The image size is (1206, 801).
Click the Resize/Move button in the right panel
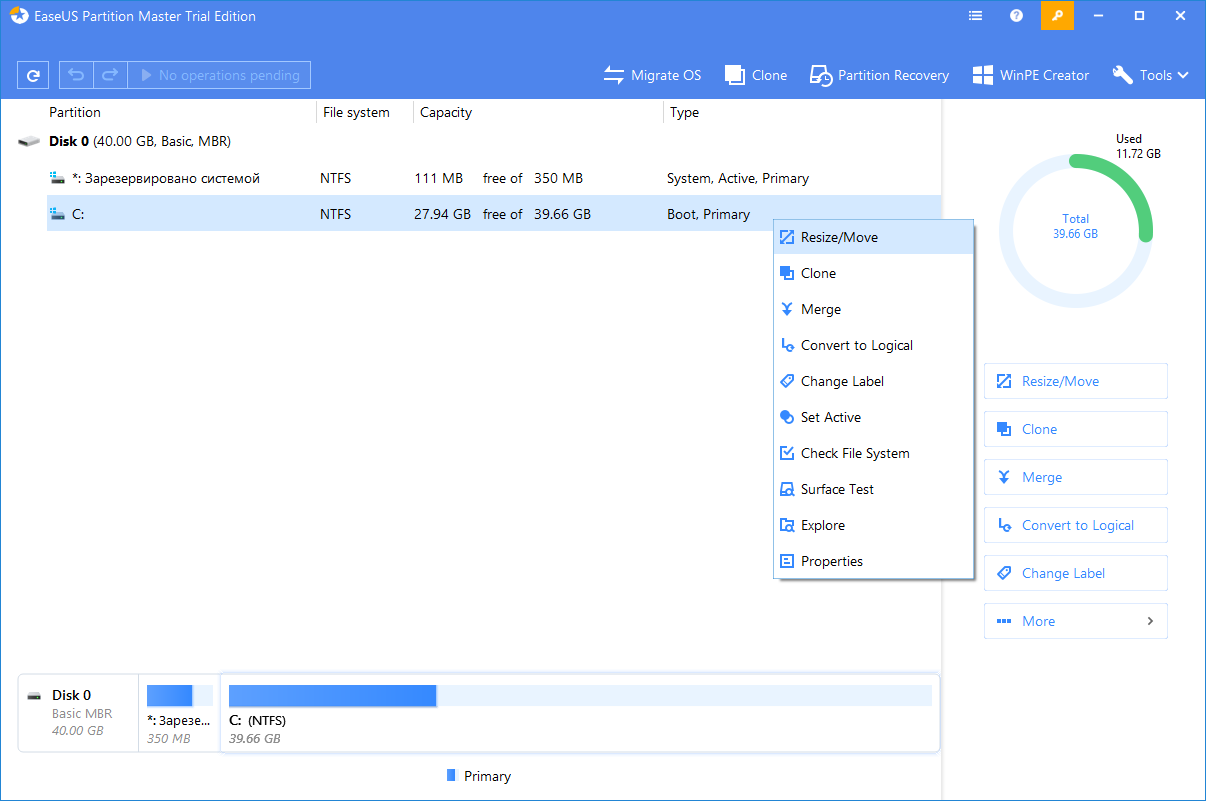(1076, 381)
